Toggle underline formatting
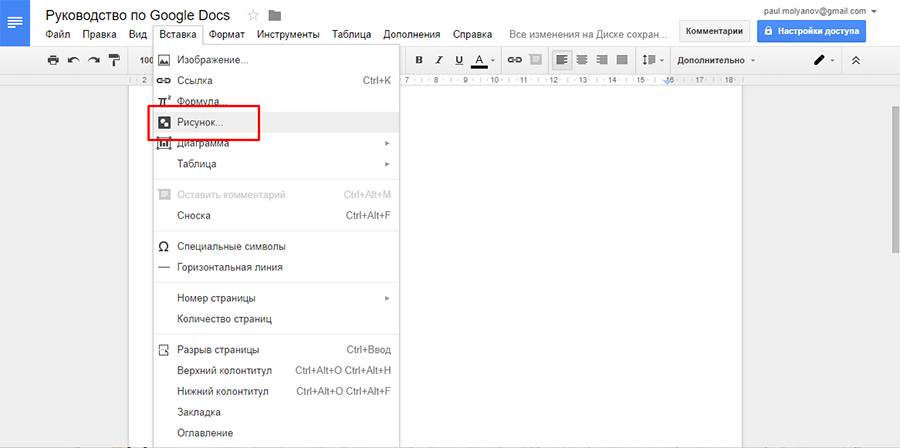Viewport: 900px width, 448px height. tap(459, 60)
